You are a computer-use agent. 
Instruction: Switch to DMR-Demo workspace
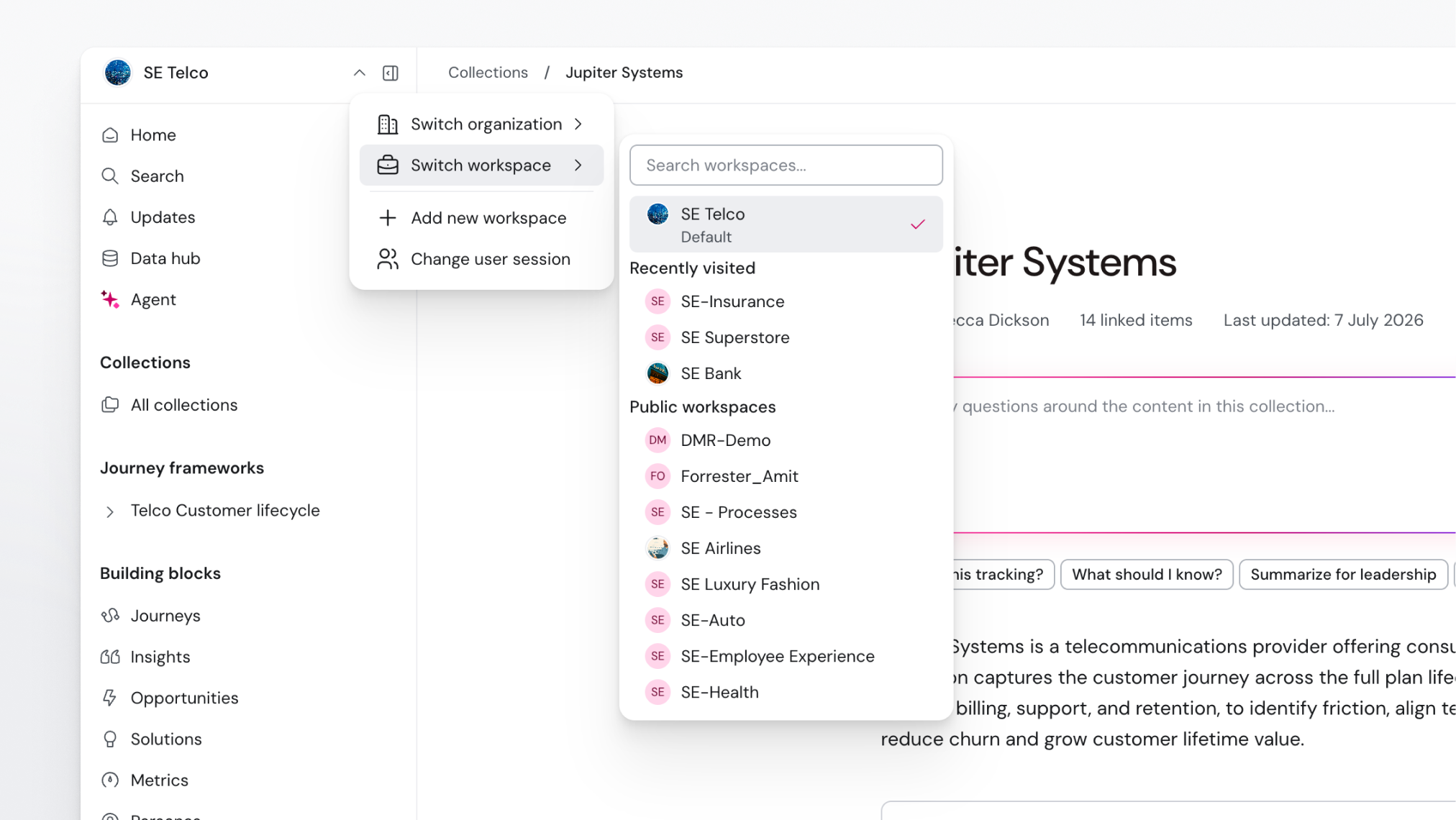(x=786, y=440)
